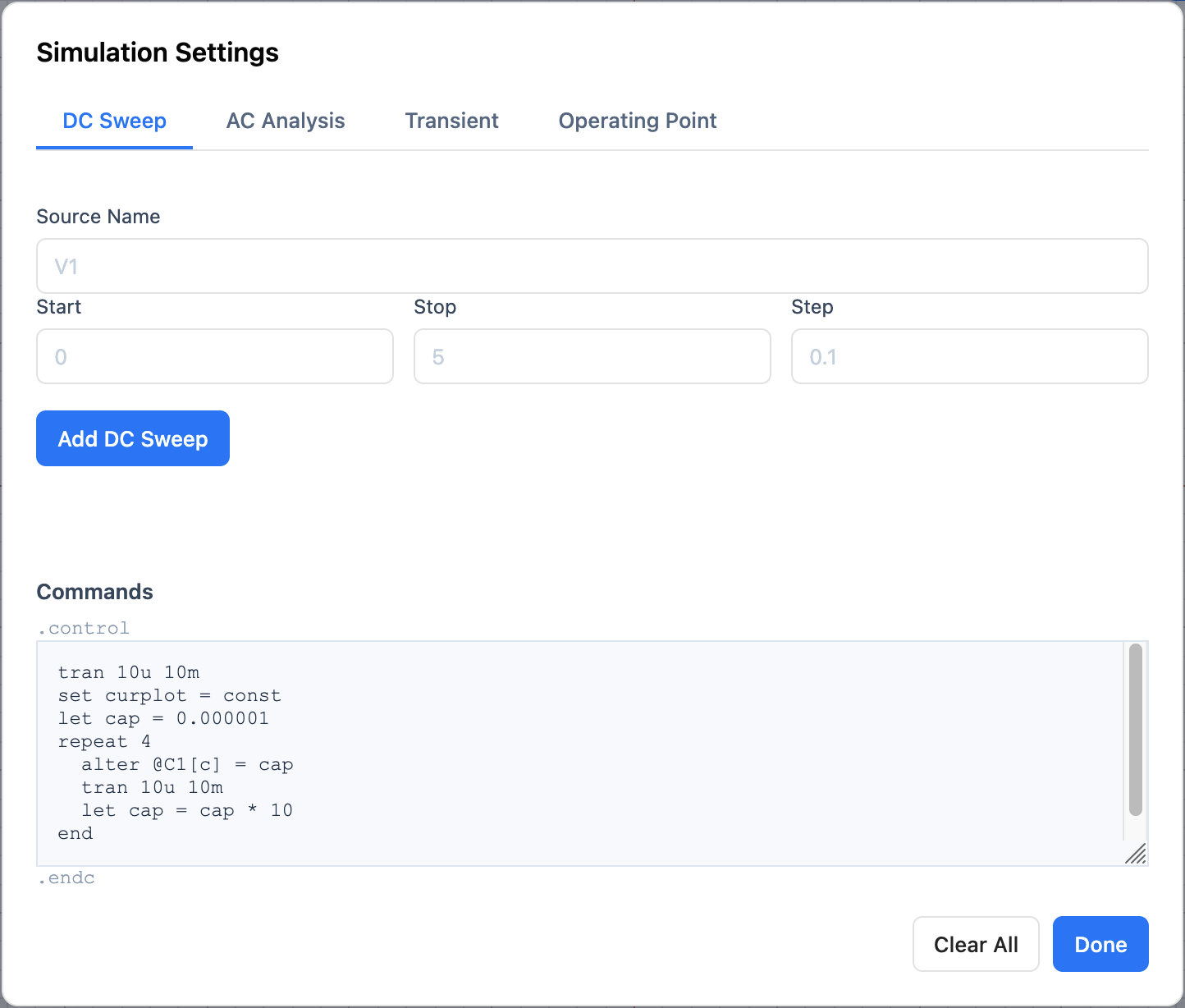This screenshot has width=1185, height=1008.
Task: Grab the textarea resize handle corner
Action: click(1137, 855)
